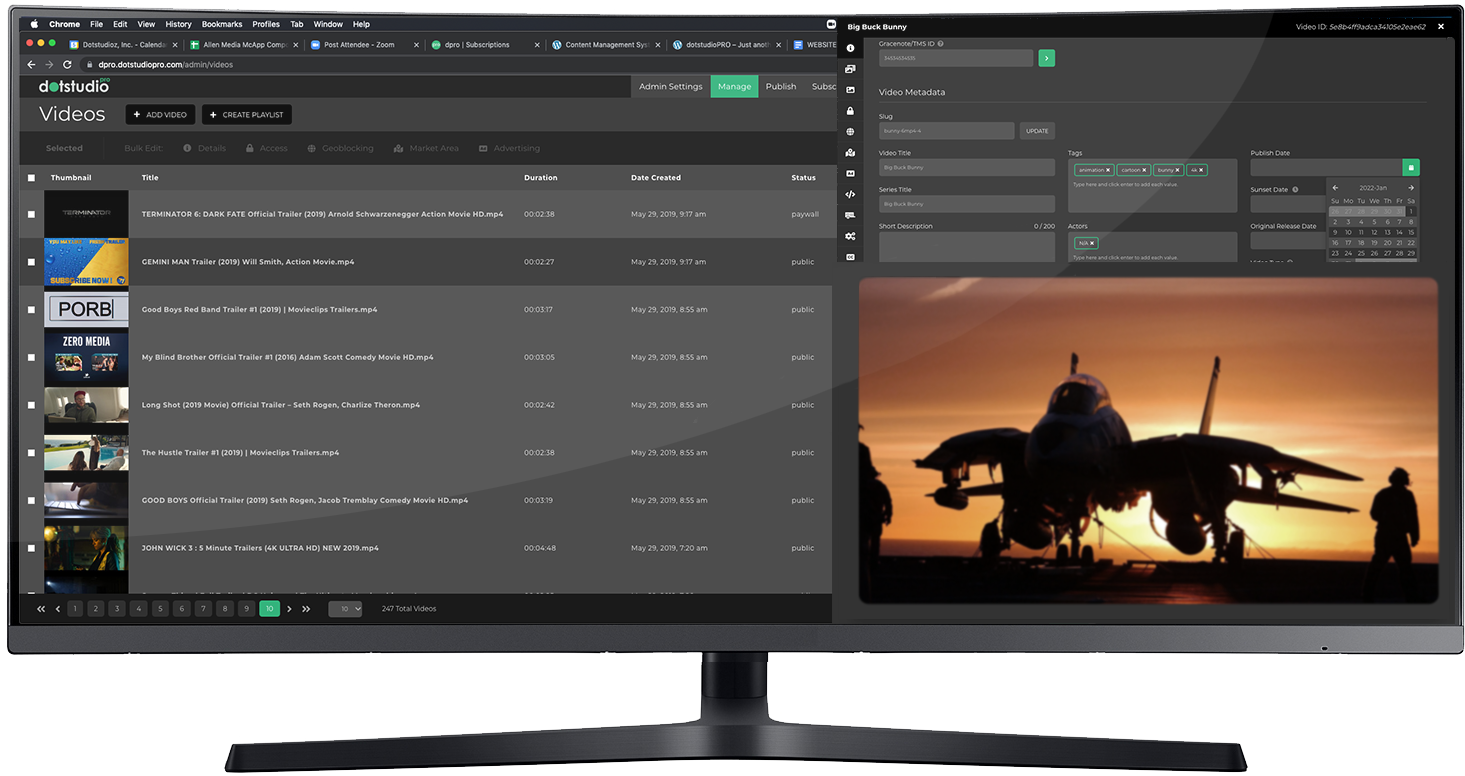Switch to the Publish tab
The height and width of the screenshot is (776, 1465).
click(781, 86)
